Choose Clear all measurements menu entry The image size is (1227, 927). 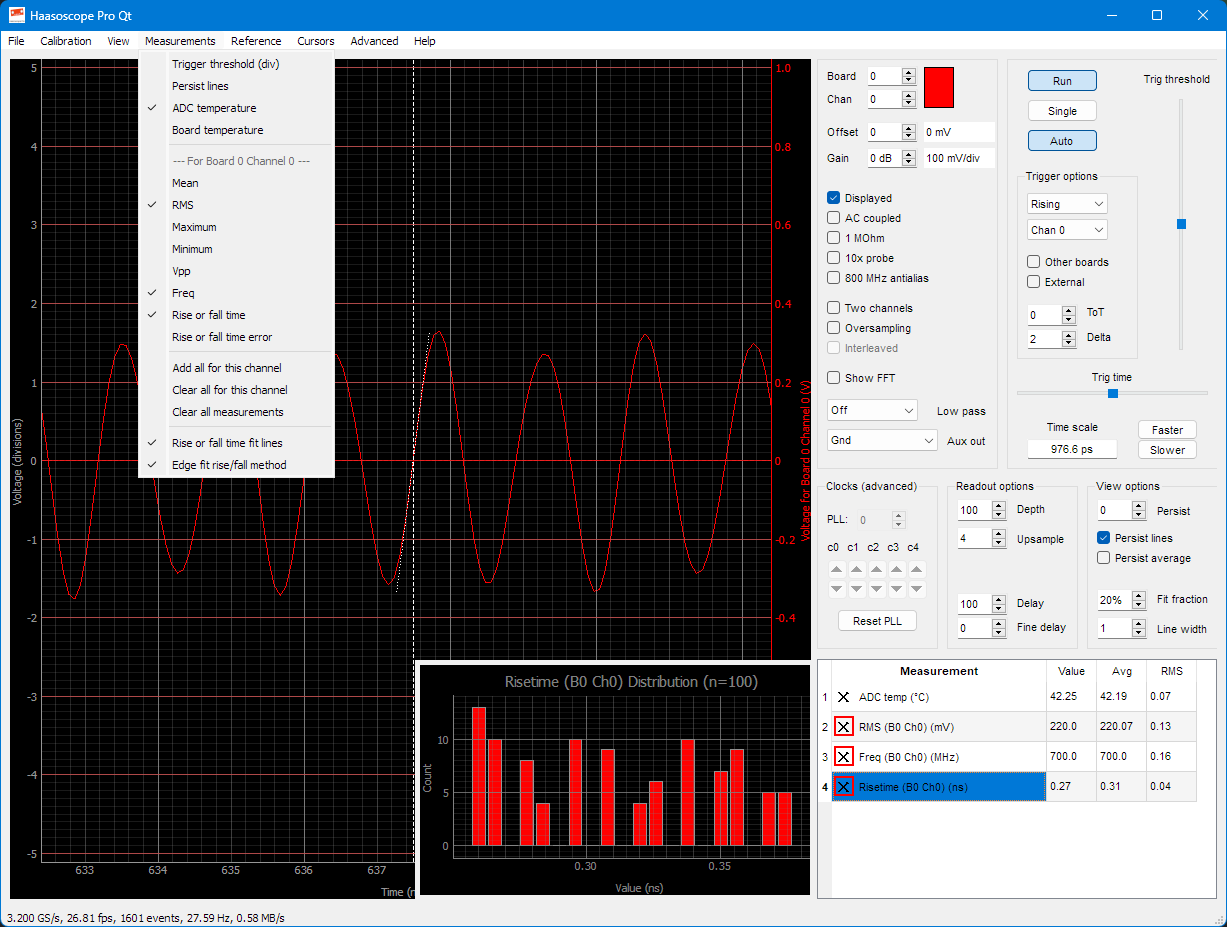(227, 412)
